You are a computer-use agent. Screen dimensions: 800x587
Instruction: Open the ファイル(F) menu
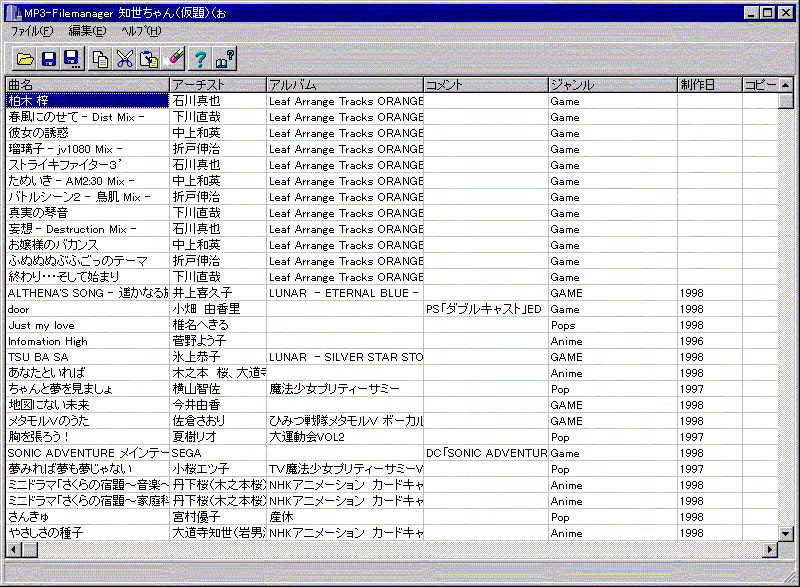click(32, 31)
